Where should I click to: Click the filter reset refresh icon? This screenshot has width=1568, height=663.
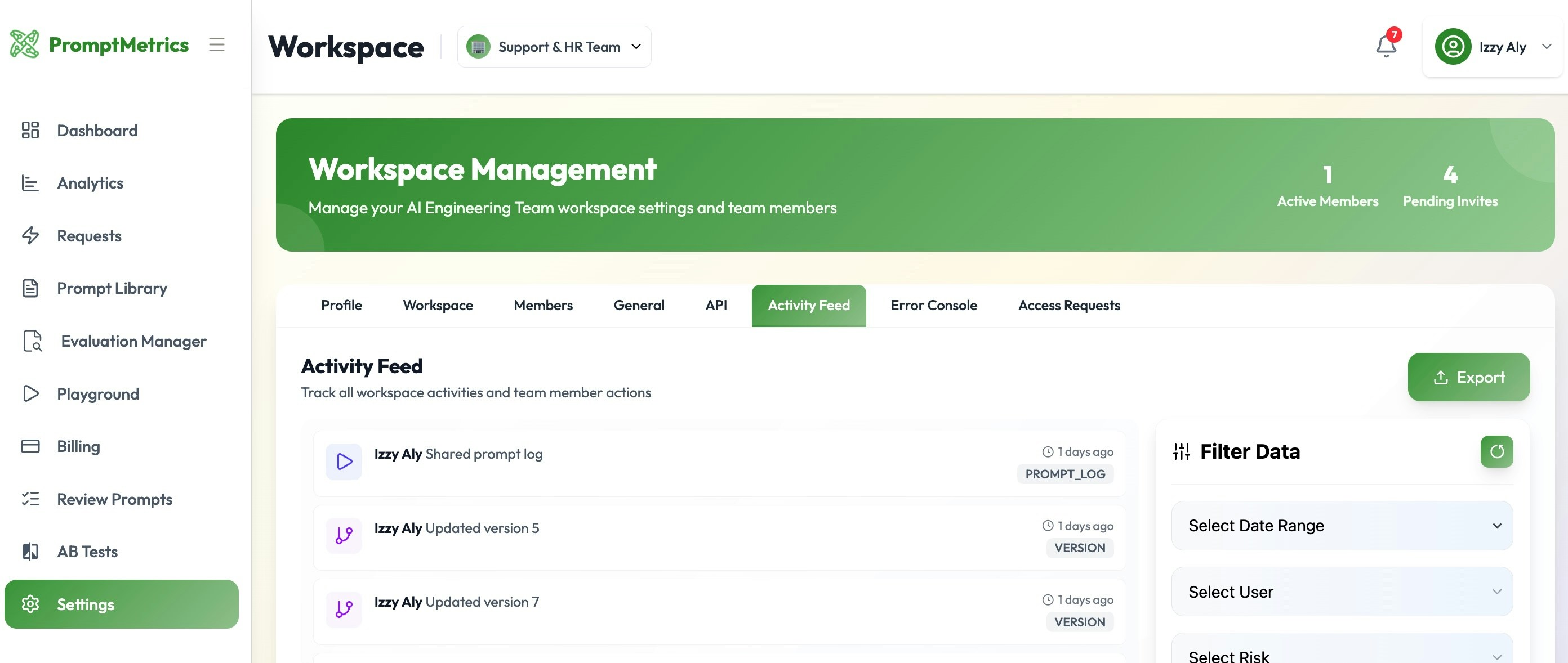click(x=1496, y=451)
